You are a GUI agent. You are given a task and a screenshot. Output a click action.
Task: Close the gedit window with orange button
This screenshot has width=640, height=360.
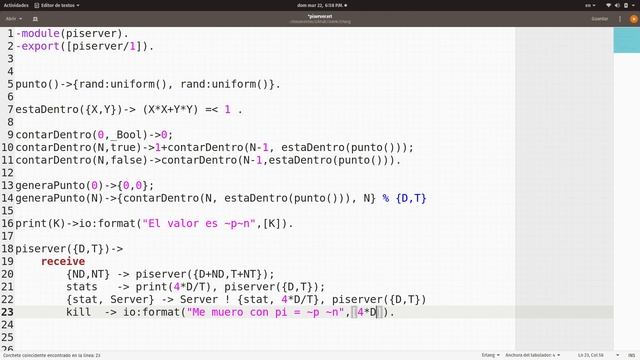coord(633,19)
